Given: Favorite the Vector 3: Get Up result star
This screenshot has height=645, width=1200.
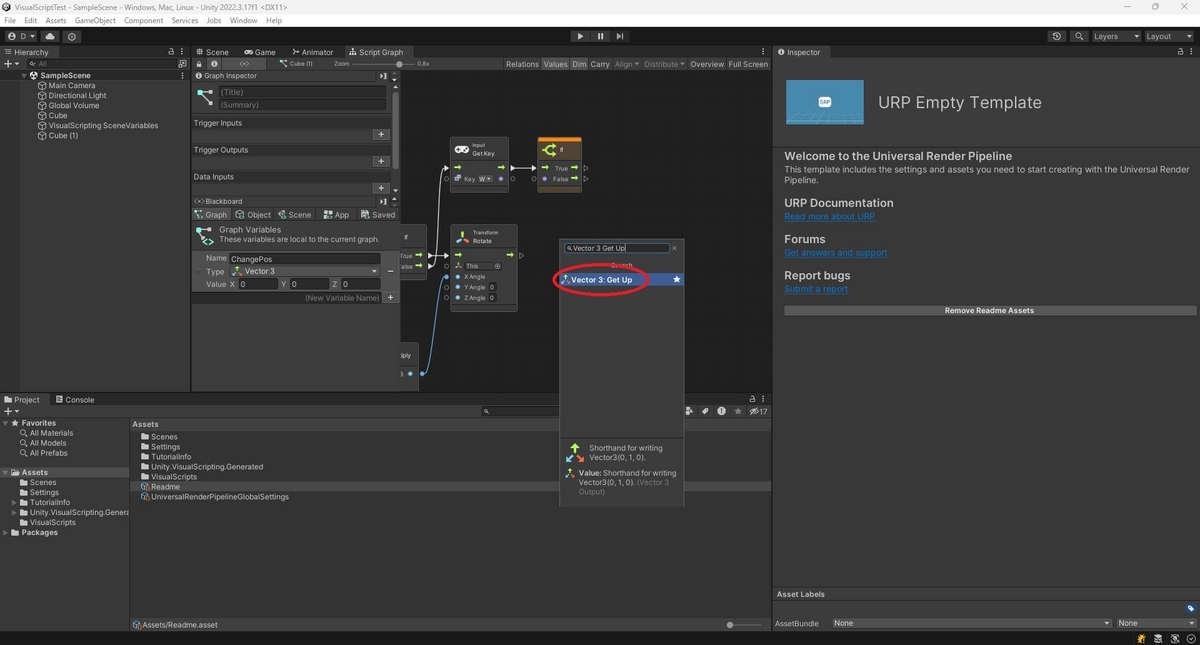Looking at the screenshot, I should click(677, 280).
